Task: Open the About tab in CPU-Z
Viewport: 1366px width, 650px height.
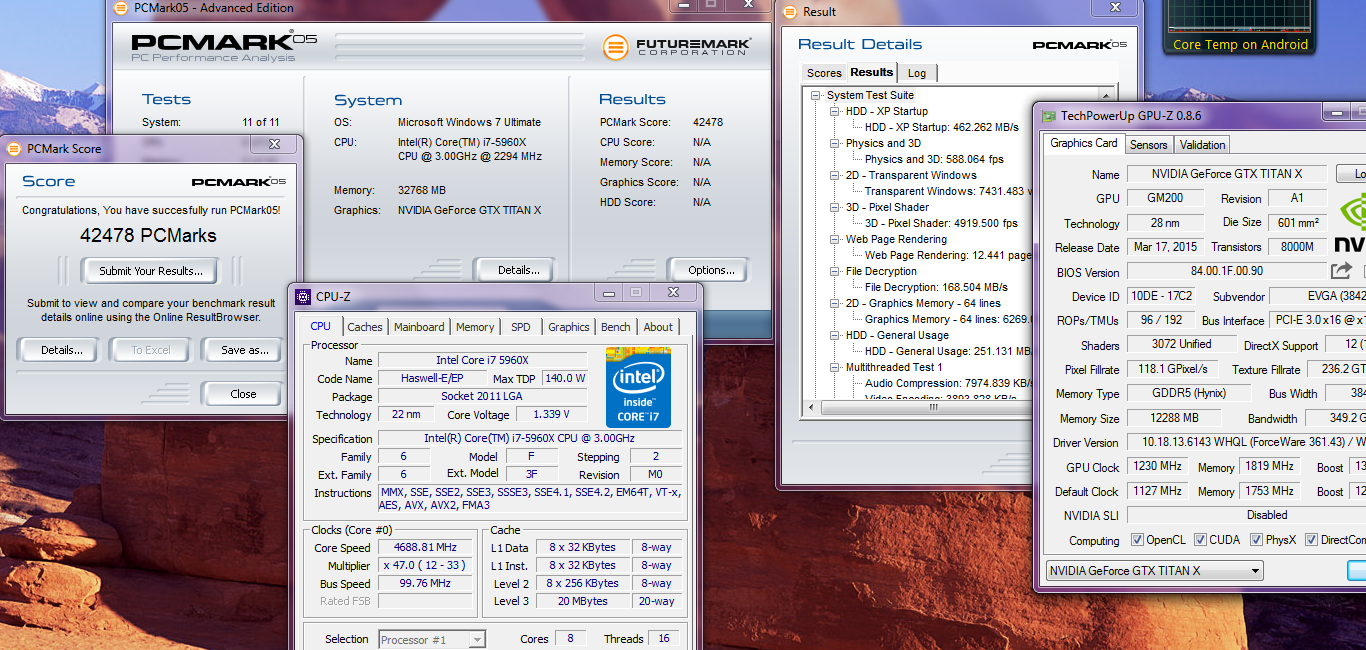Action: pos(658,327)
